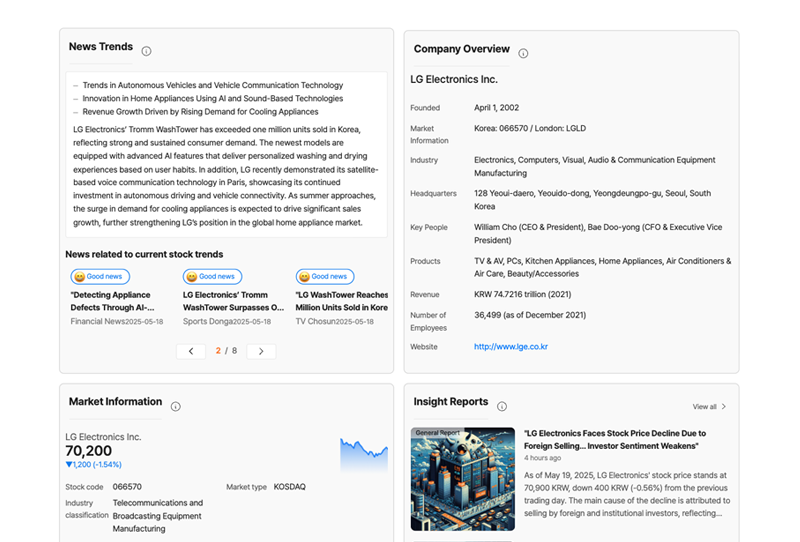Click the Korea: 066570 / London: LGLD text
The height and width of the screenshot is (542, 800).
click(x=530, y=128)
